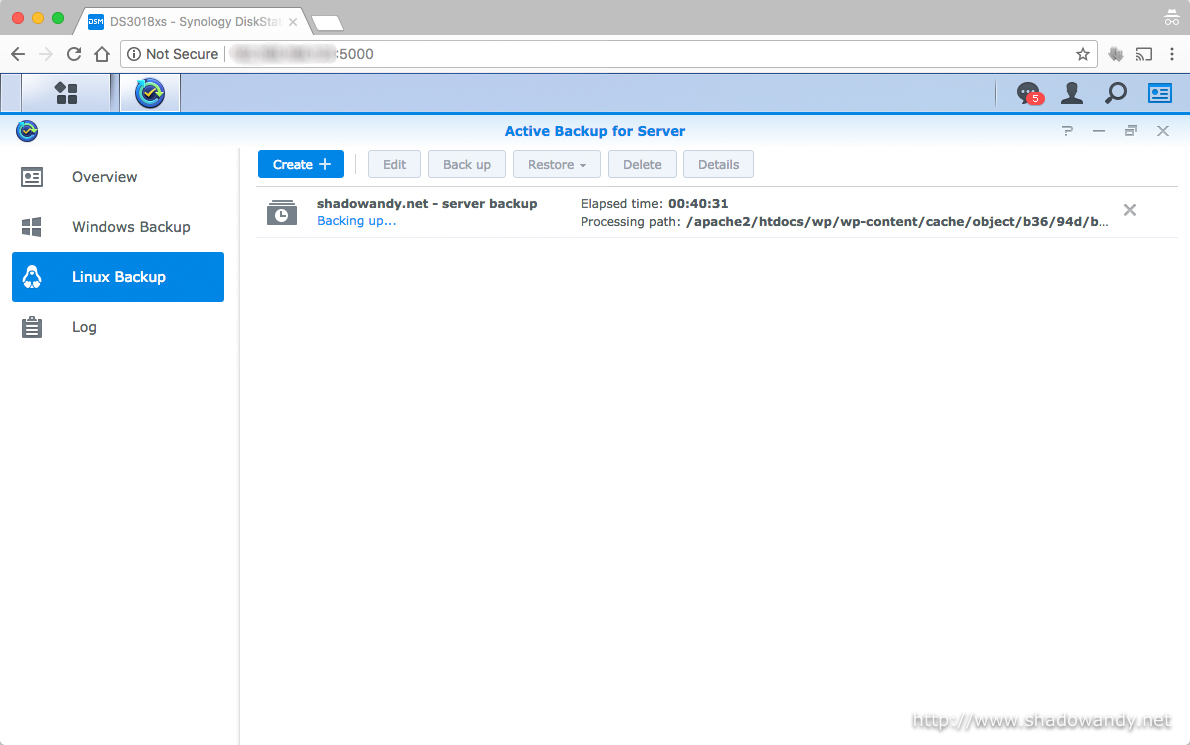Click the elapsed time 00:40:31
This screenshot has height=745, width=1190.
pos(698,203)
